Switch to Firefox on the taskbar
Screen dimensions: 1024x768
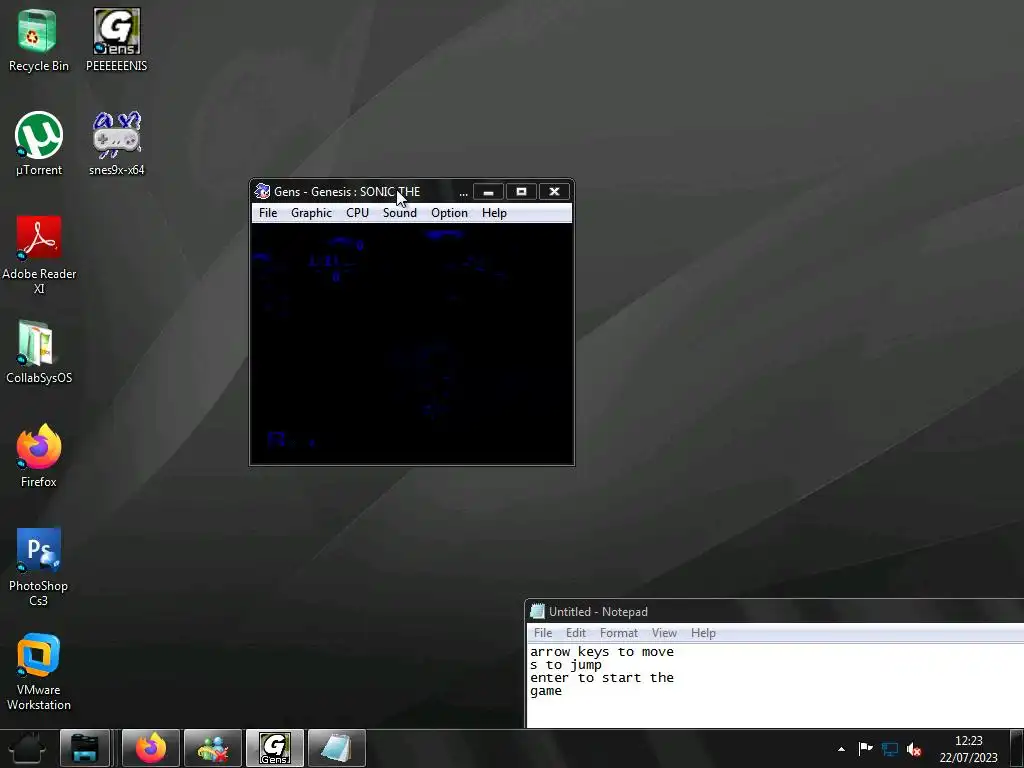coord(151,748)
